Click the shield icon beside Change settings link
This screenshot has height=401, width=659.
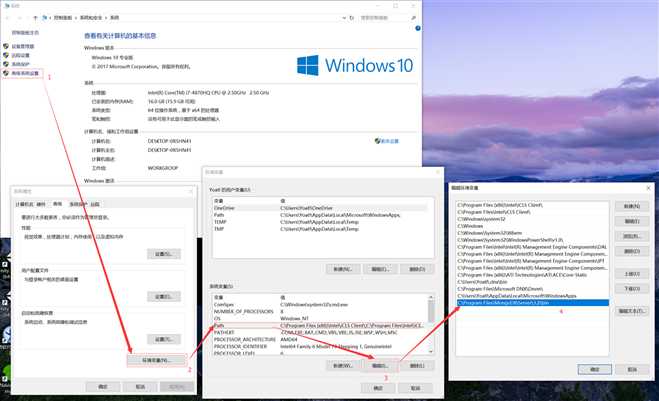click(377, 141)
